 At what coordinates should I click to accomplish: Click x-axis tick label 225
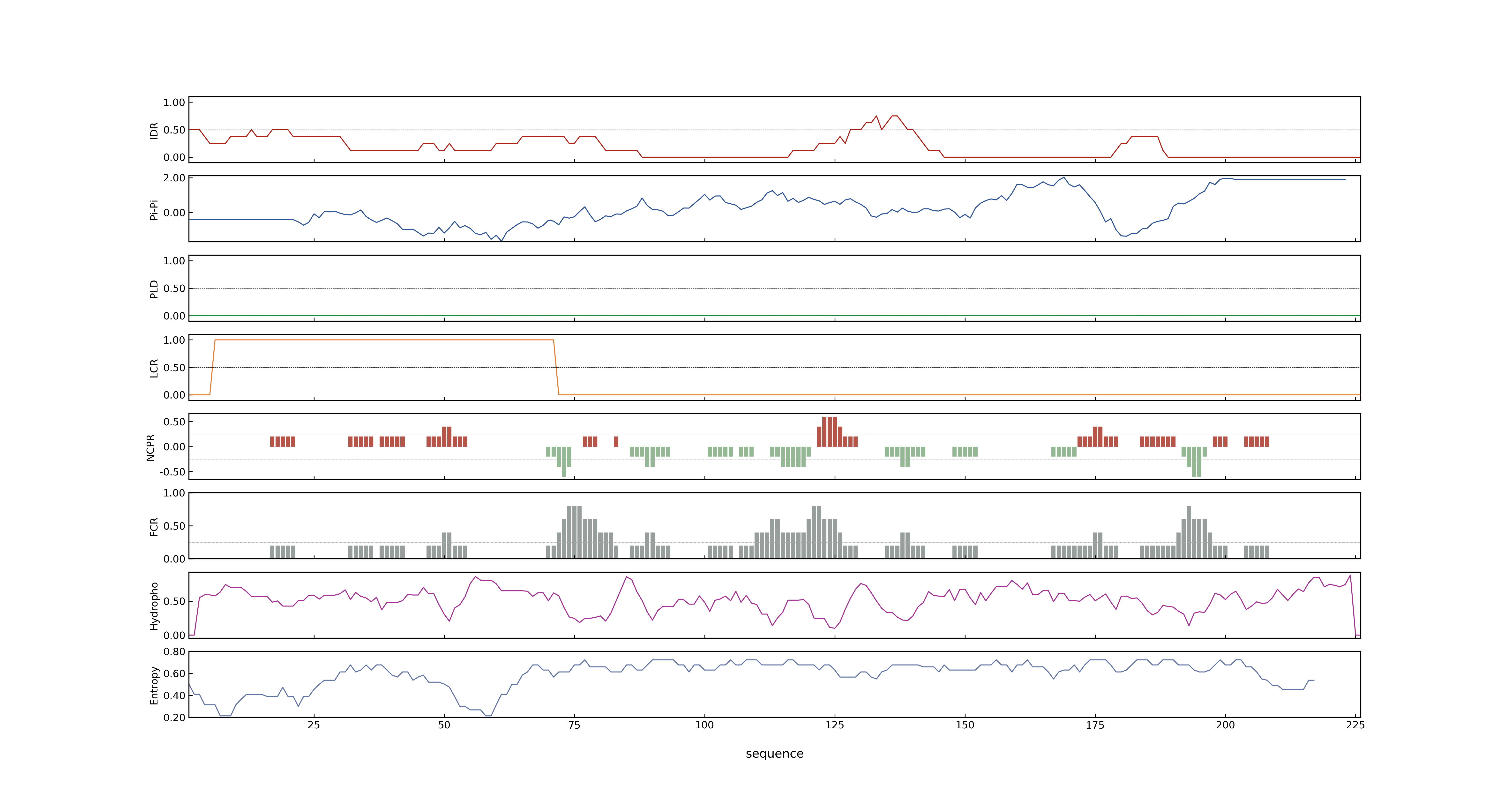click(1355, 725)
